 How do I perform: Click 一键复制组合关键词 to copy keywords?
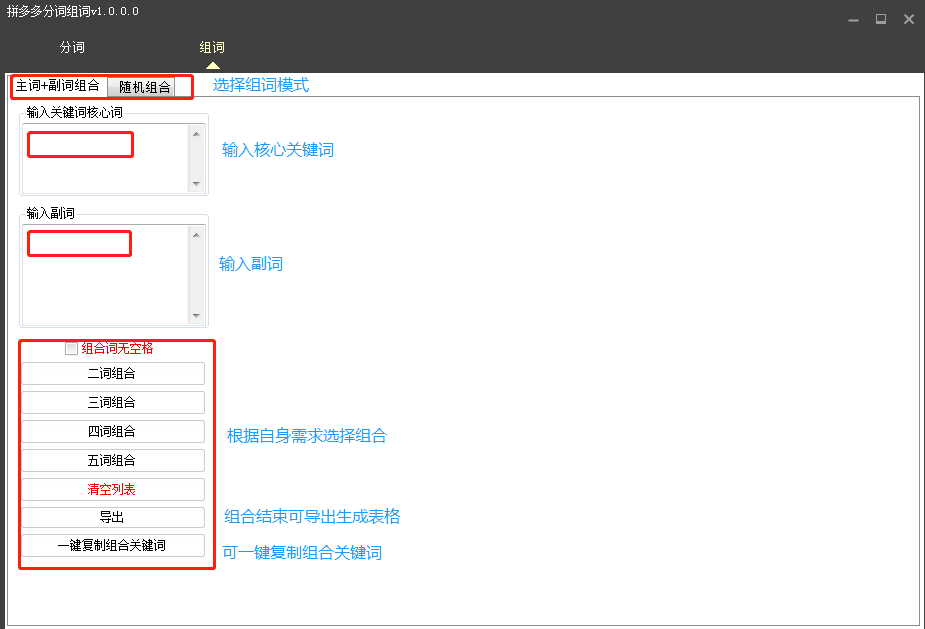tap(112, 546)
